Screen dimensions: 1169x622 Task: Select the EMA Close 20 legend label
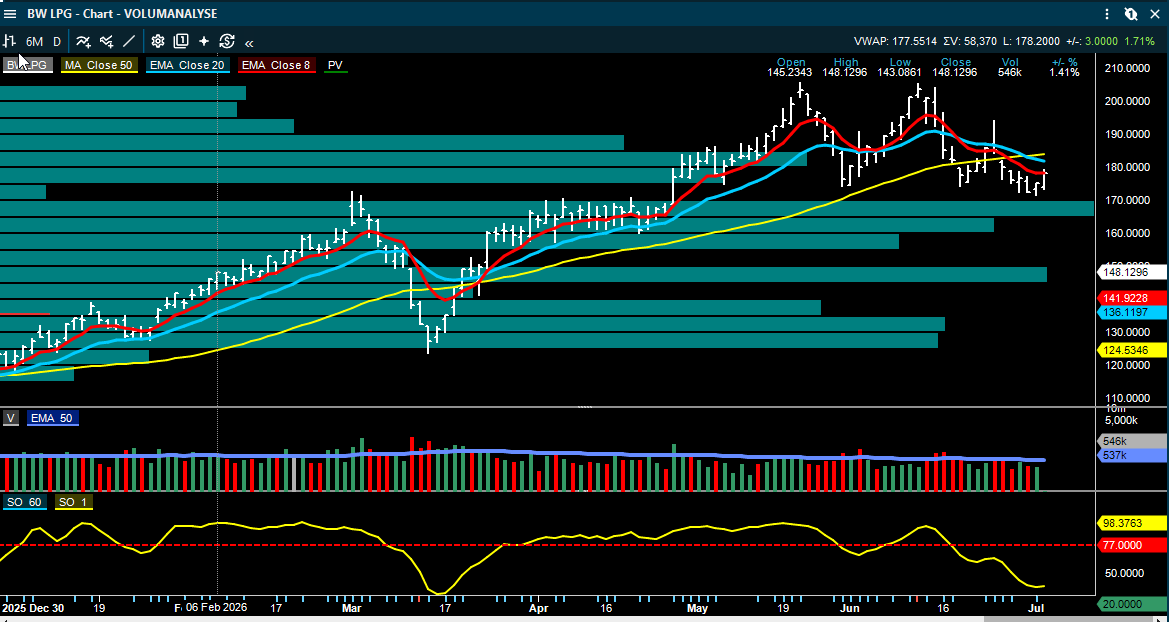tap(187, 66)
